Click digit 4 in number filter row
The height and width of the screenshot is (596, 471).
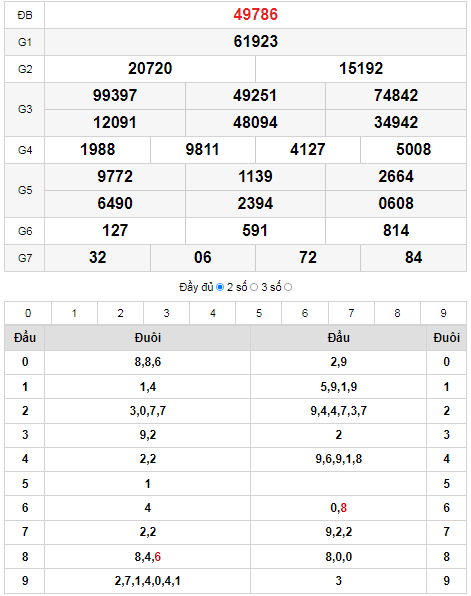click(x=213, y=313)
